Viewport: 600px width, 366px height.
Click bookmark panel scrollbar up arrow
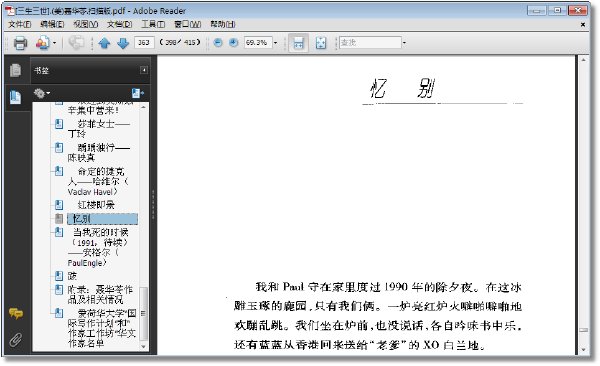[143, 108]
